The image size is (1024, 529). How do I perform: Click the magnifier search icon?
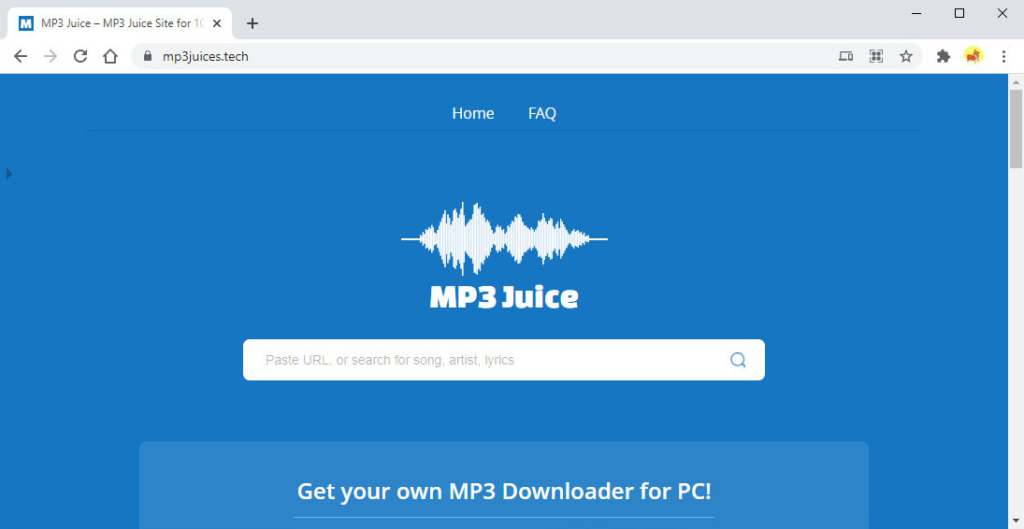738,360
